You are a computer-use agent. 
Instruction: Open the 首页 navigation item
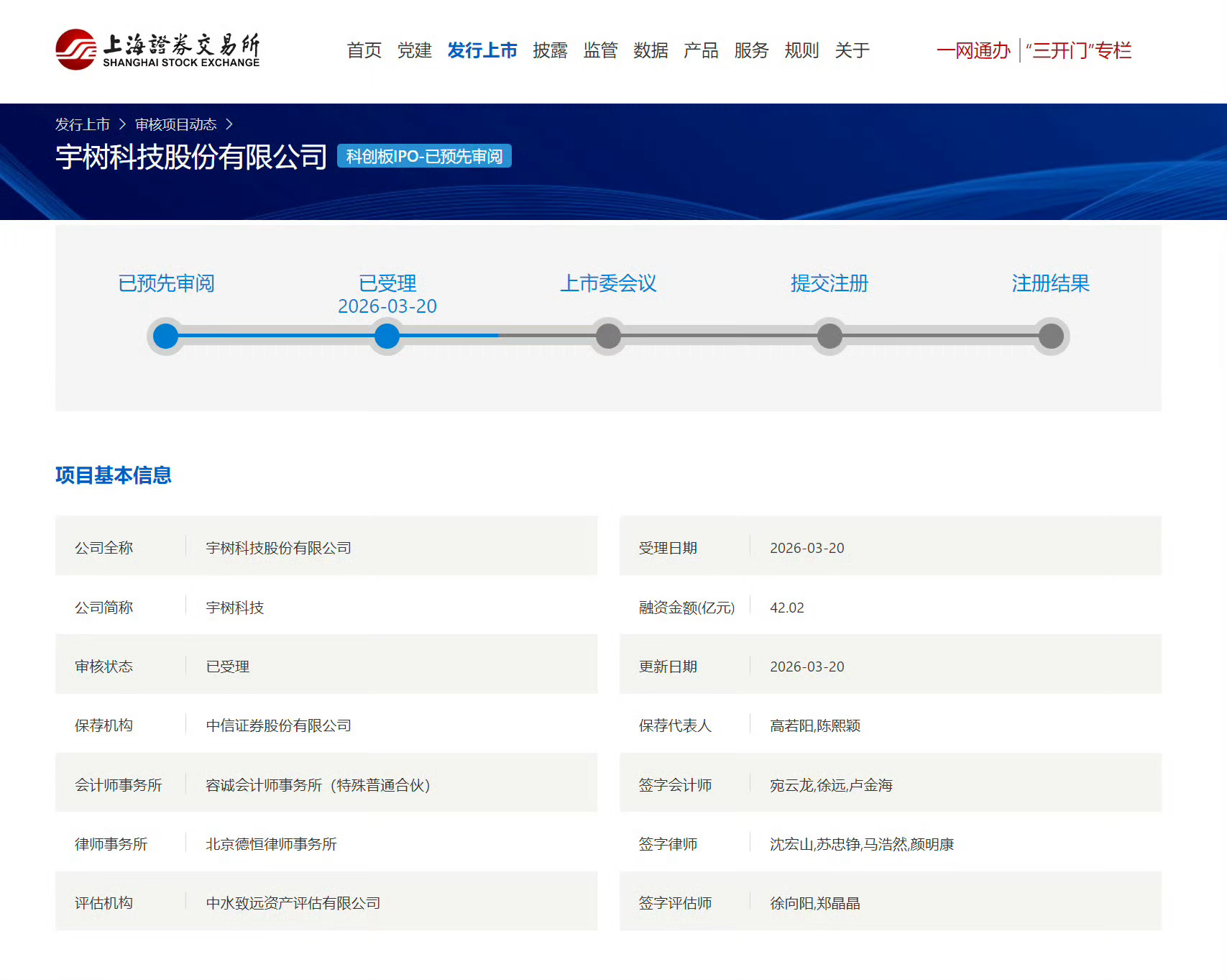pos(364,50)
